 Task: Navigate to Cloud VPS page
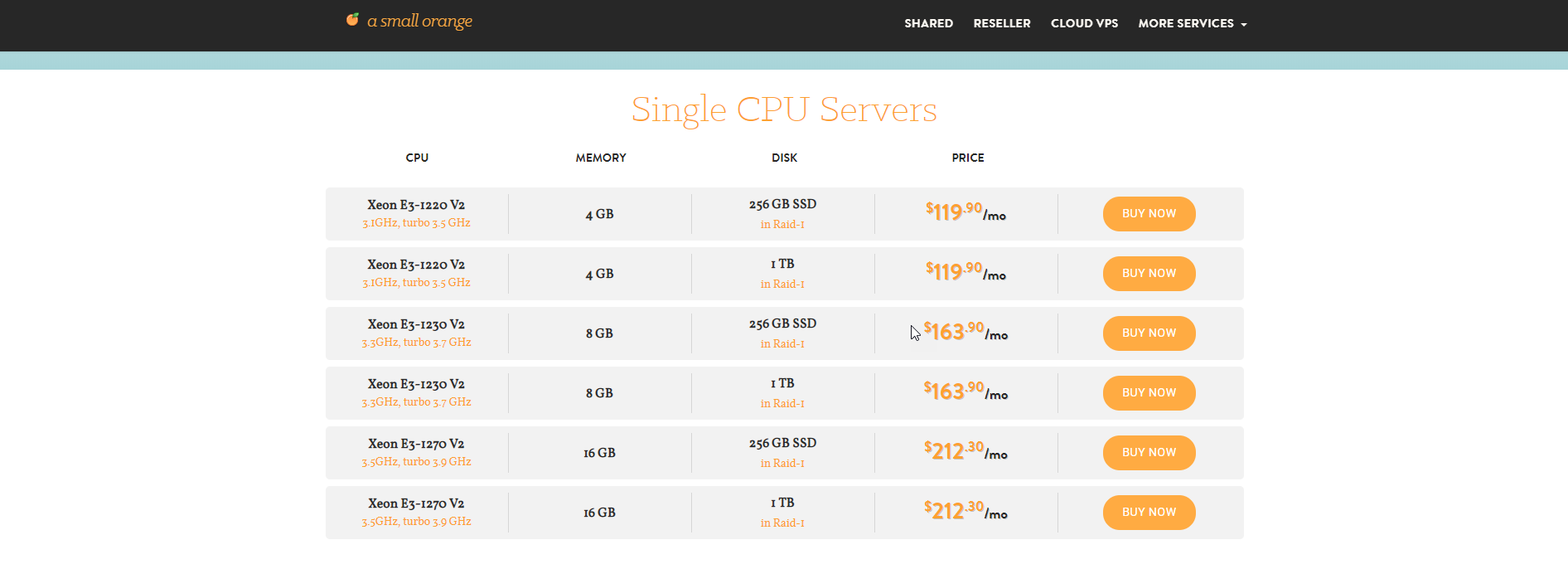[x=1084, y=23]
